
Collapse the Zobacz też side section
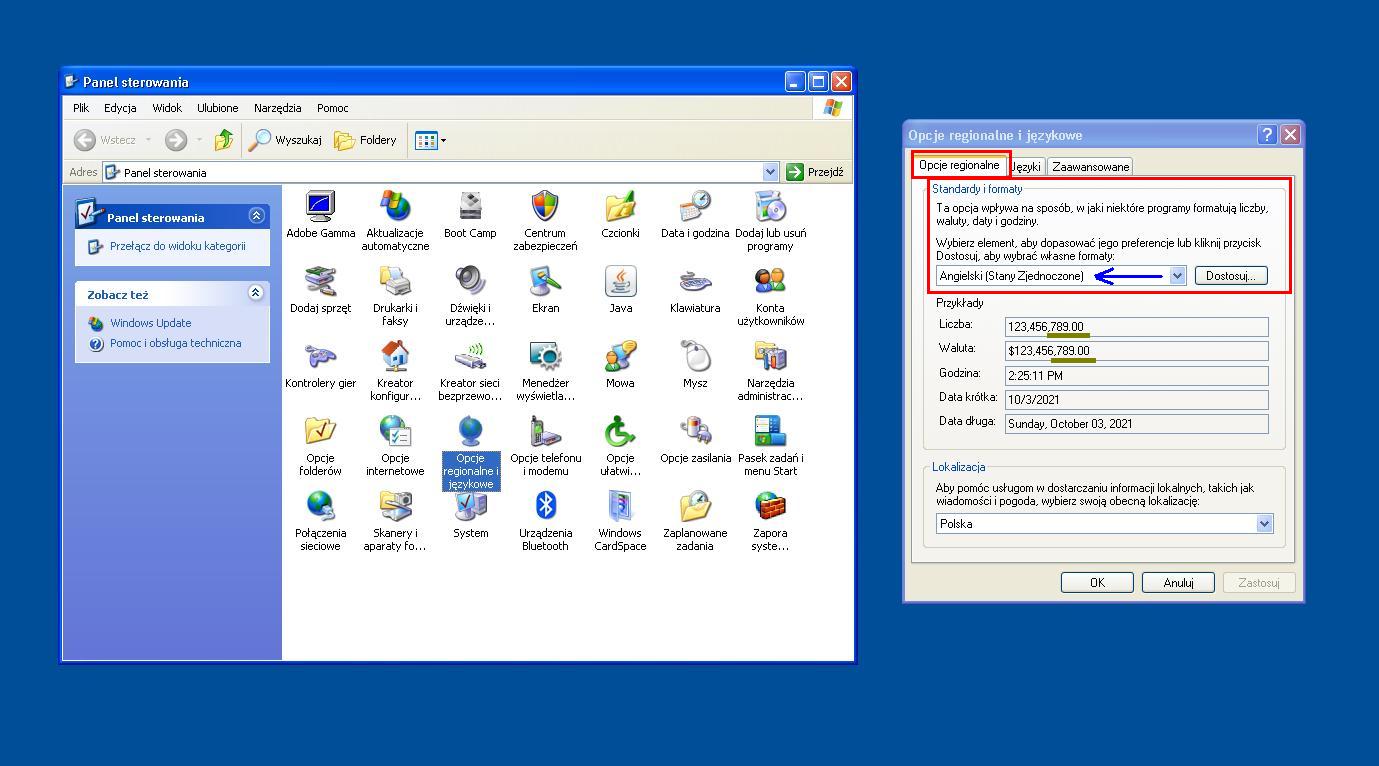pos(256,293)
